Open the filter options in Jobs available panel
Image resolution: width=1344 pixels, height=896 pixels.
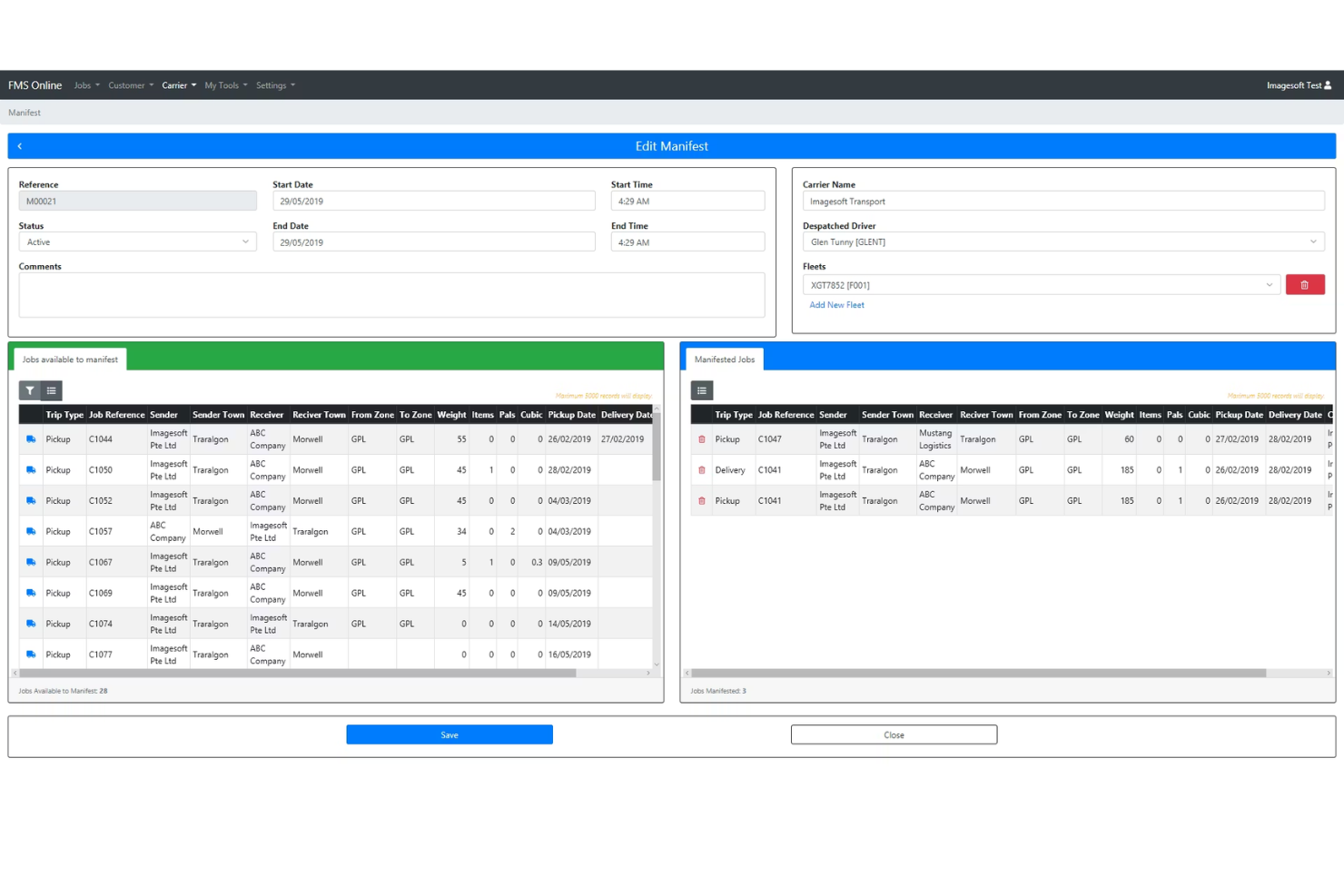click(x=29, y=390)
